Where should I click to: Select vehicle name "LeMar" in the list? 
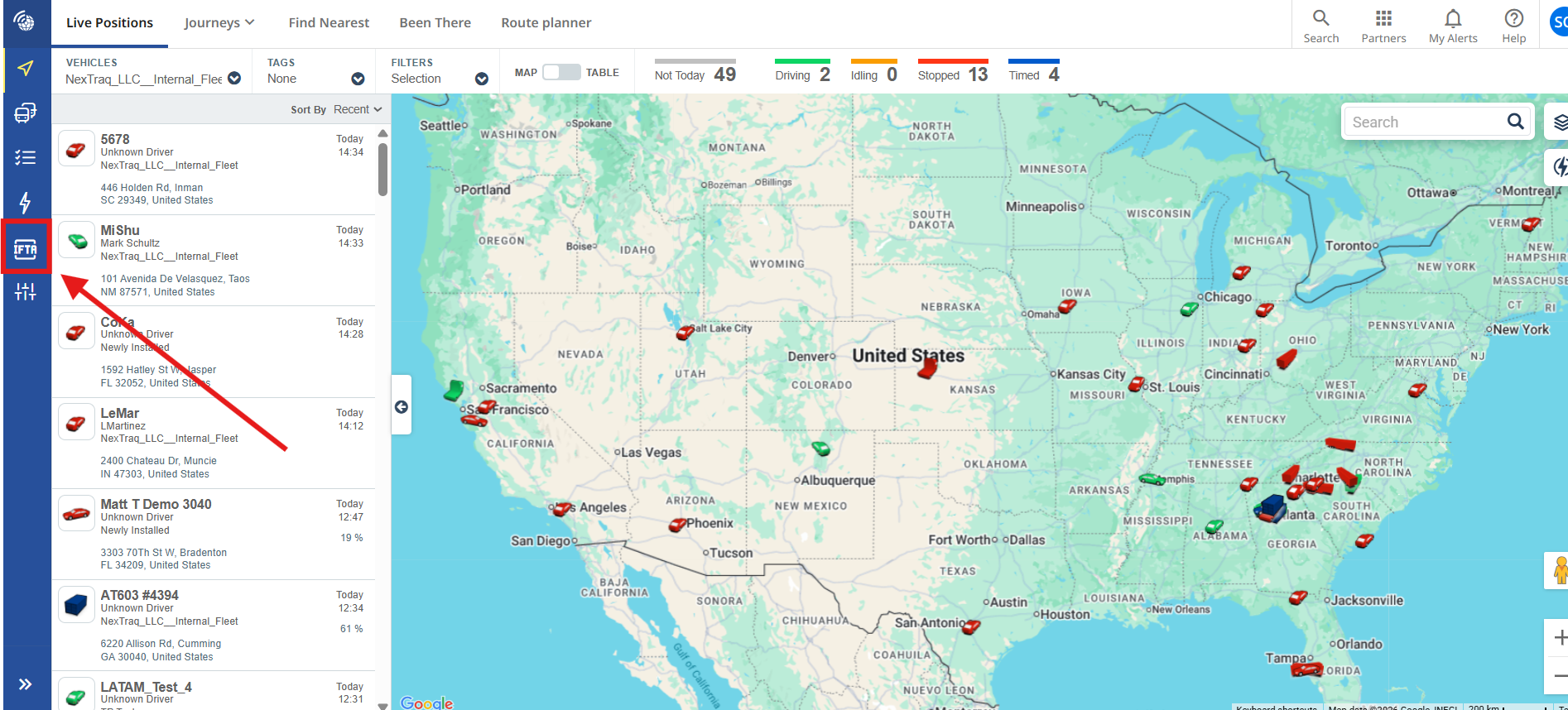tap(120, 413)
